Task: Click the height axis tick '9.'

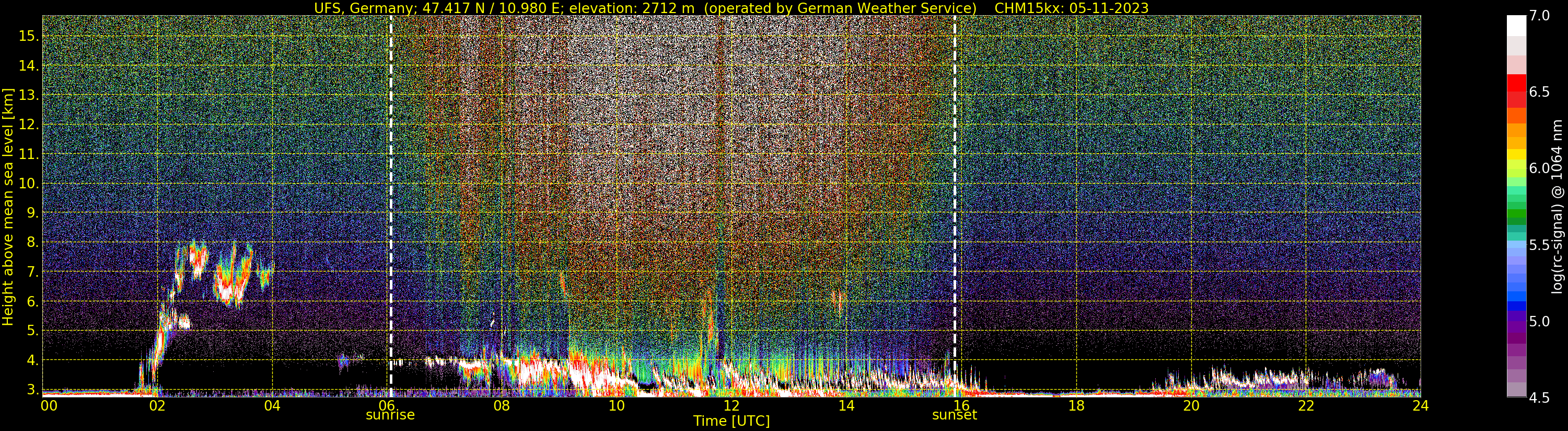Action: click(x=32, y=213)
